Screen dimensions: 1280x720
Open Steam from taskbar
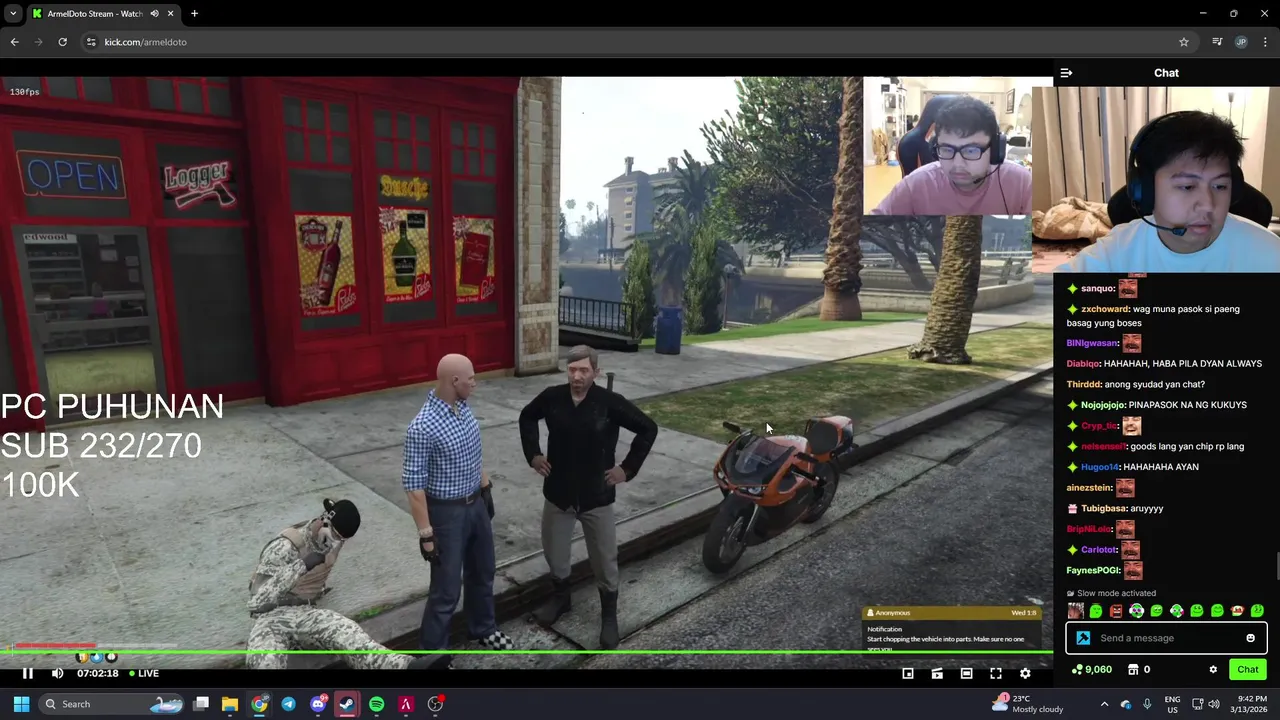[x=347, y=704]
